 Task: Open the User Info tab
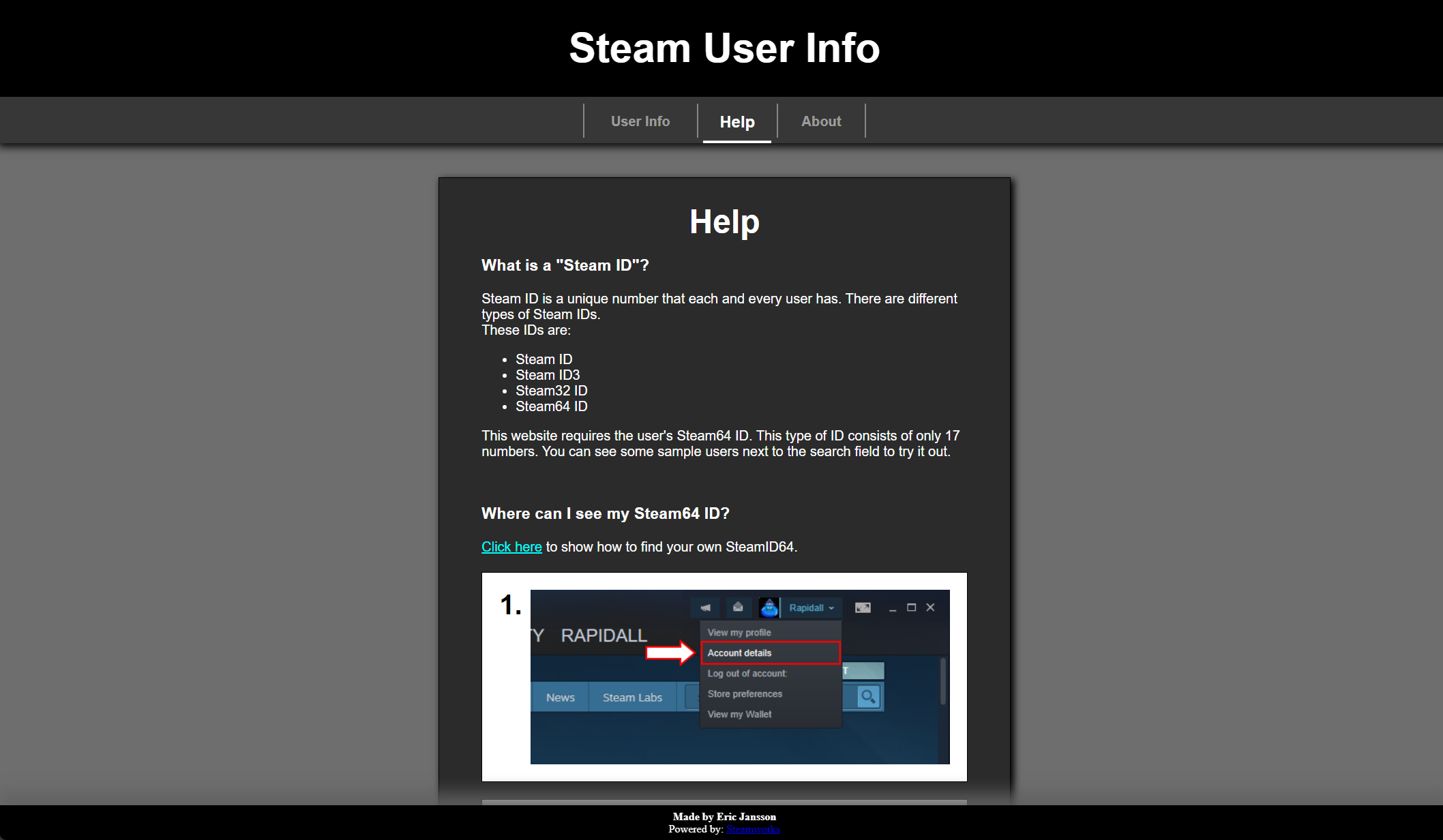[x=640, y=121]
